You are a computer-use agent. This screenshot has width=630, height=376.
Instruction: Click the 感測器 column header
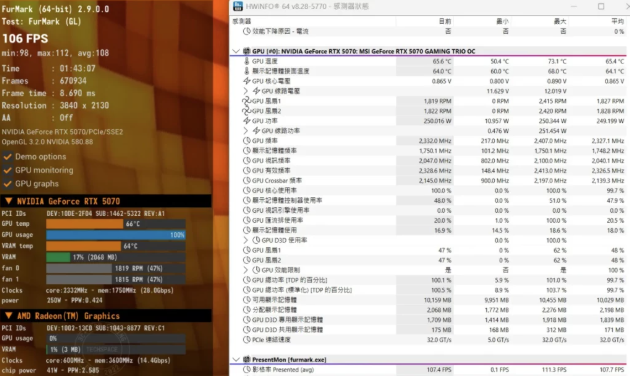[x=242, y=21]
